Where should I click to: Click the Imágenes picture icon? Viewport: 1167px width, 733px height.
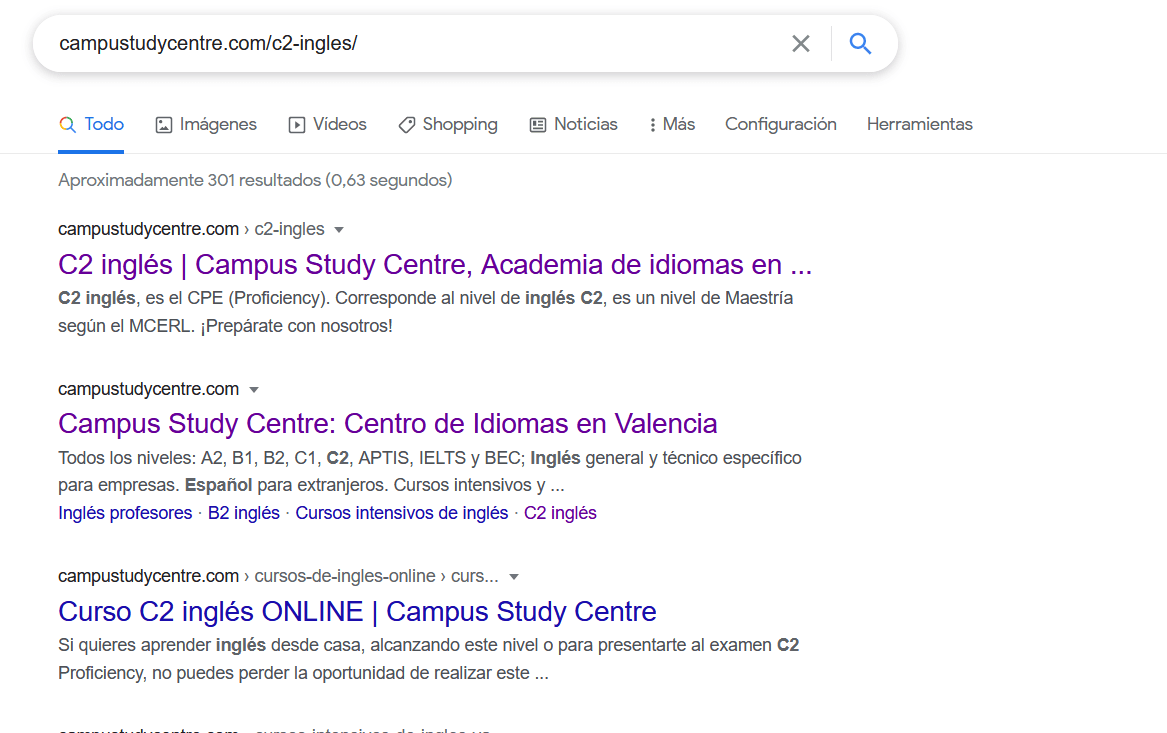[x=164, y=125]
